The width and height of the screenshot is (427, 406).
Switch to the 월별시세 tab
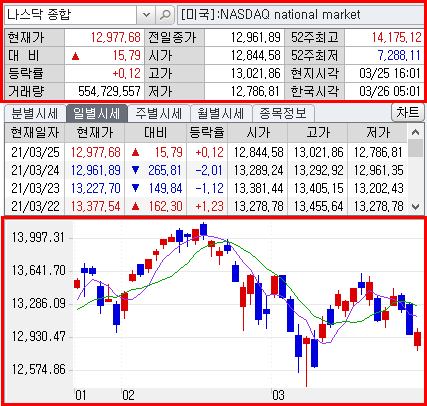(x=221, y=113)
